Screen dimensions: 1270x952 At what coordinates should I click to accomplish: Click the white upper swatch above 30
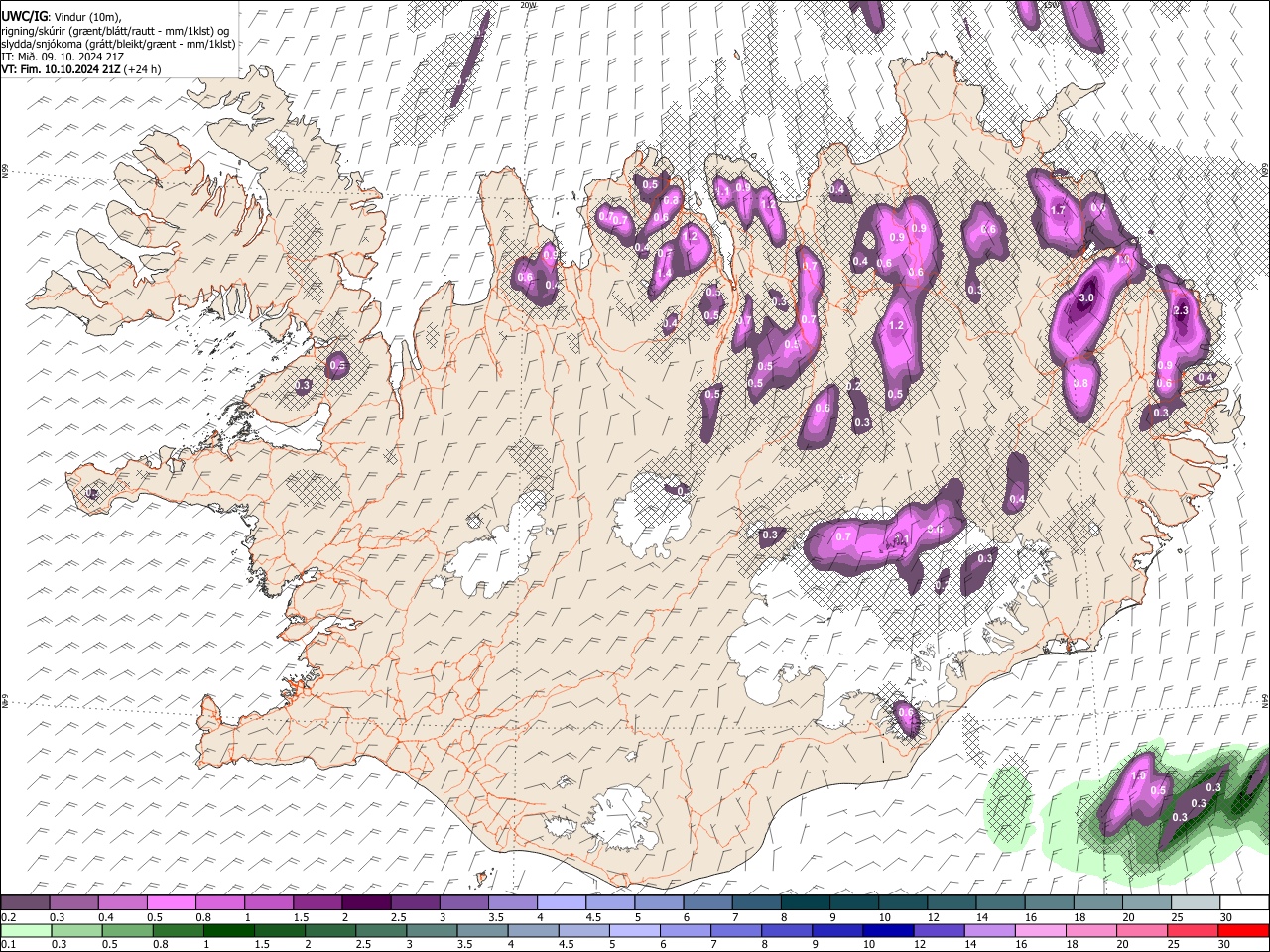[x=1244, y=903]
